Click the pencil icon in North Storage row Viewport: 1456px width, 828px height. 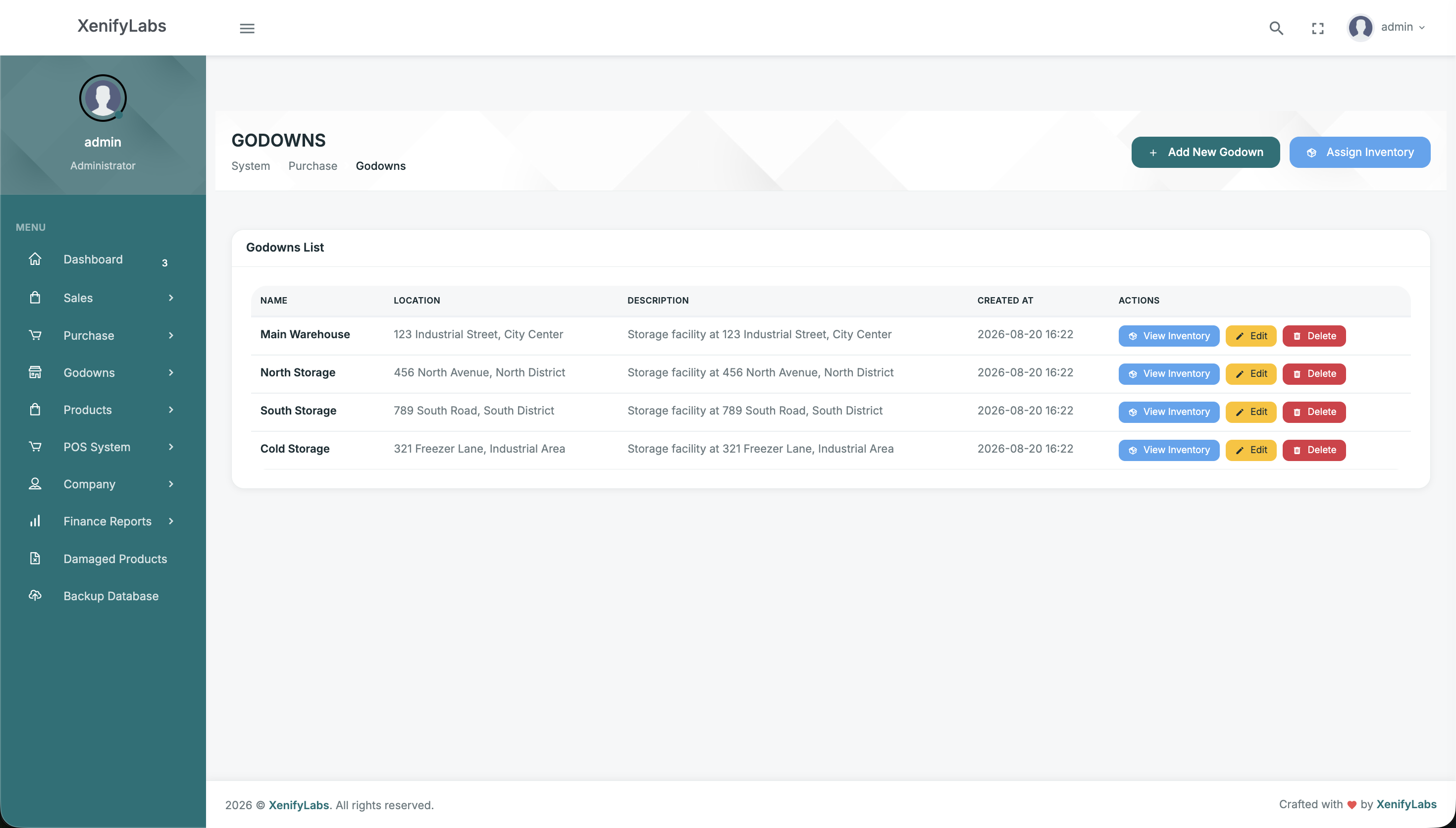coord(1240,374)
